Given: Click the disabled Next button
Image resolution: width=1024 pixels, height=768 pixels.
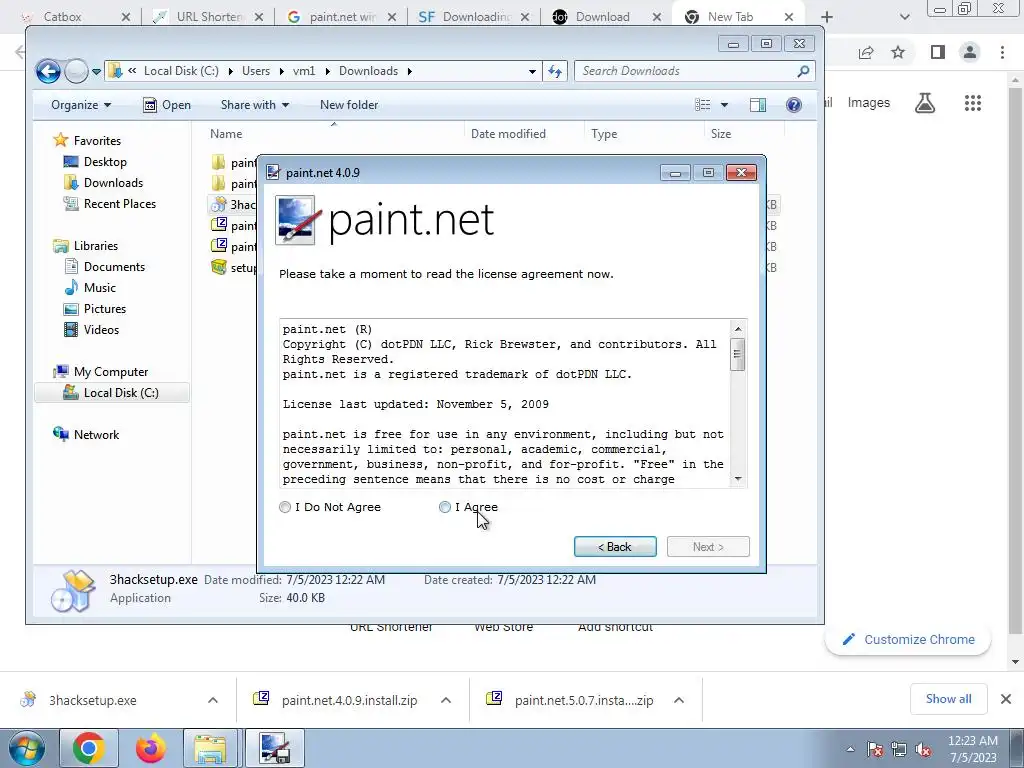Looking at the screenshot, I should tap(708, 547).
